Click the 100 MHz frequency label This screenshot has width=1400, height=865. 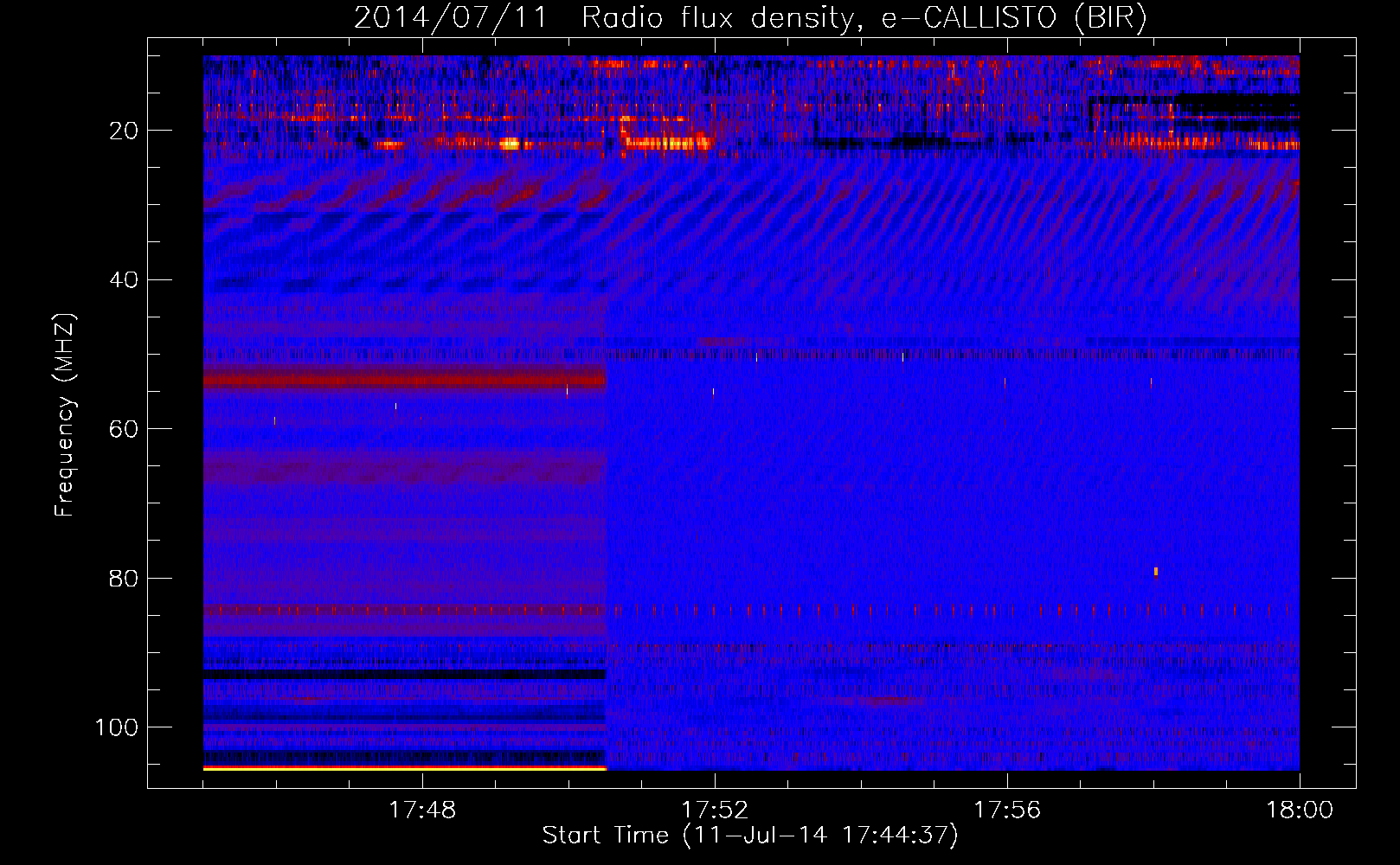117,727
